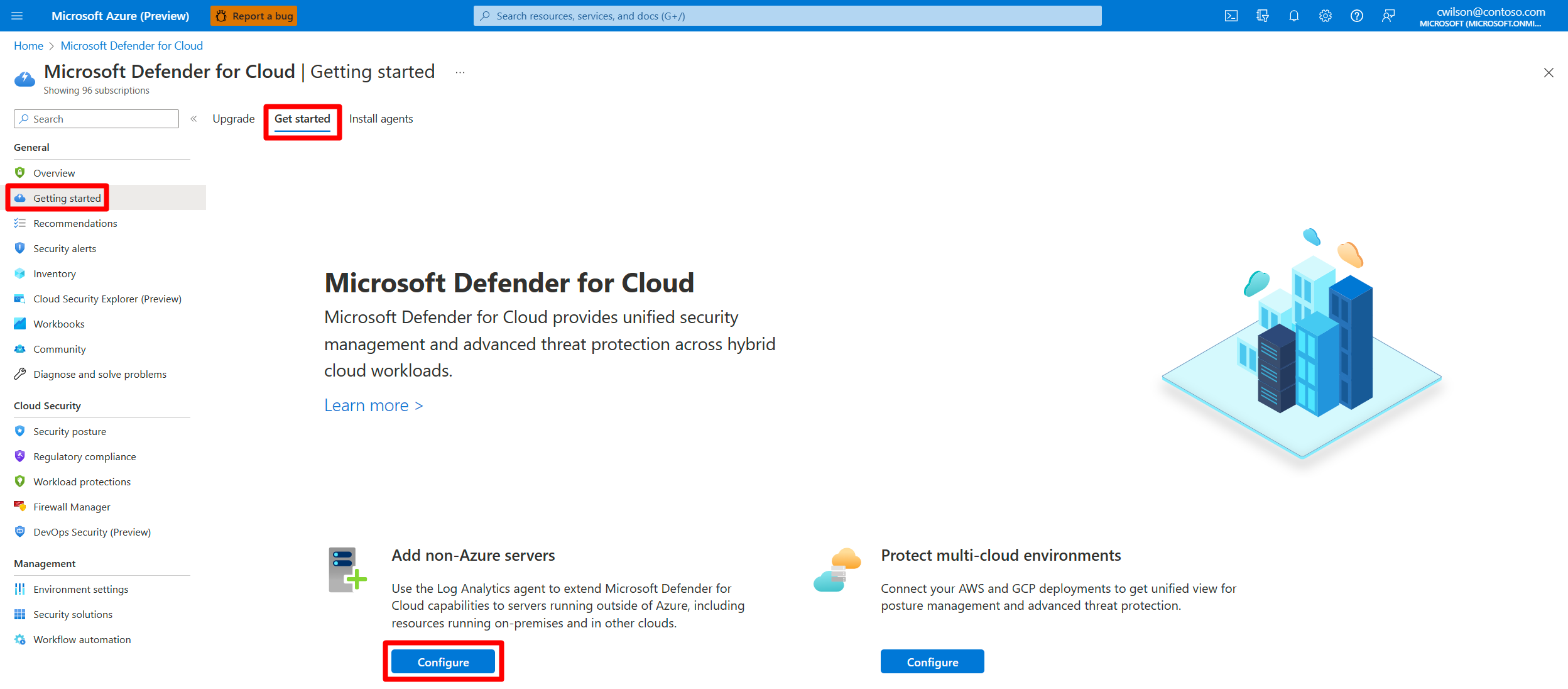Switch to the Install agents tab
Image resolution: width=1568 pixels, height=689 pixels.
[x=381, y=119]
